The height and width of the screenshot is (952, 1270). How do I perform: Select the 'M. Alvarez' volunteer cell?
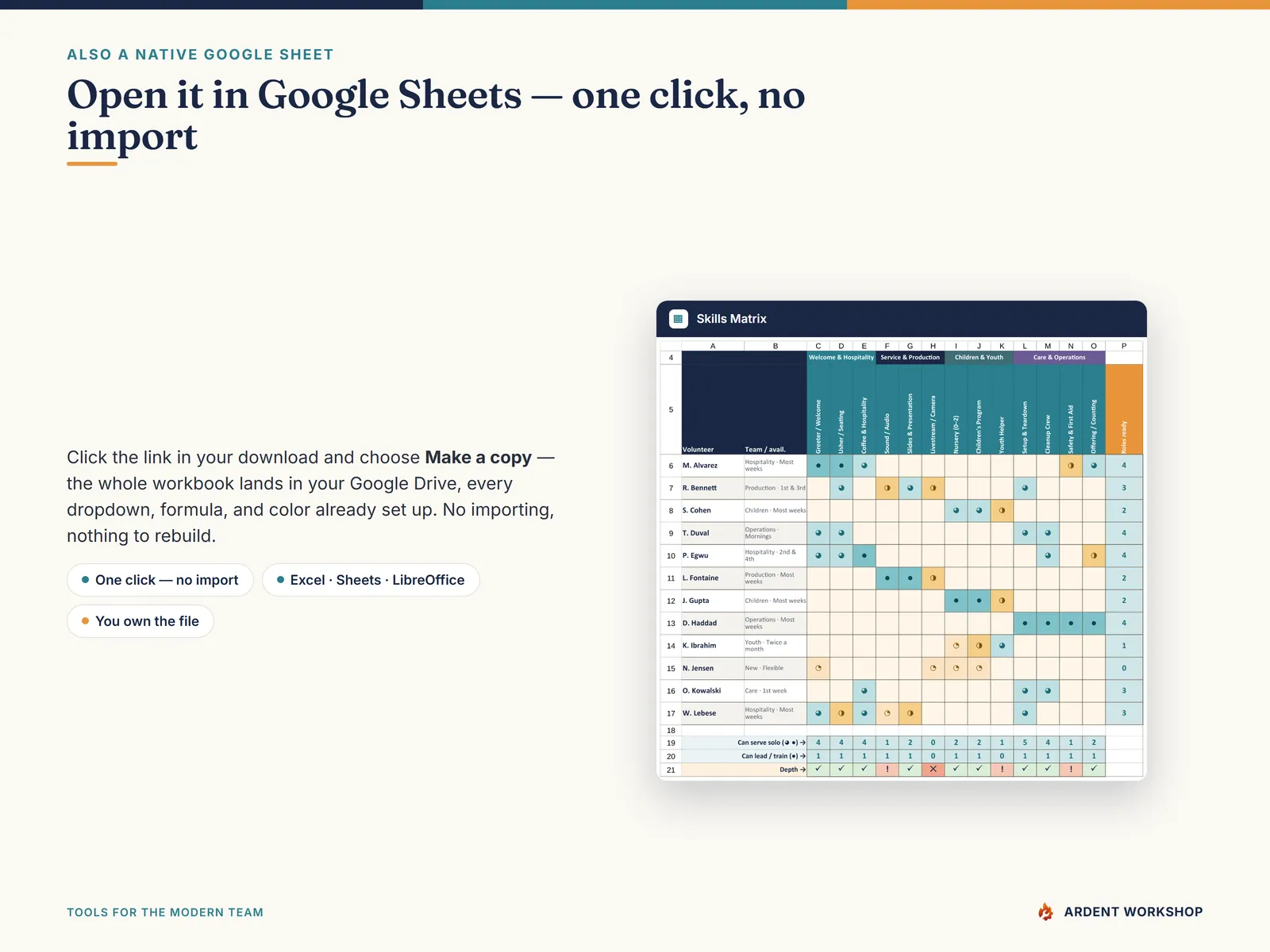(713, 466)
